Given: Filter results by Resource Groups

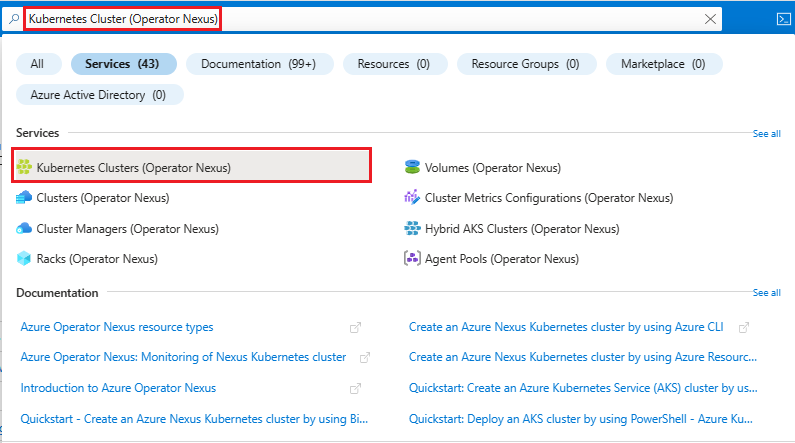Looking at the screenshot, I should pyautogui.click(x=527, y=64).
